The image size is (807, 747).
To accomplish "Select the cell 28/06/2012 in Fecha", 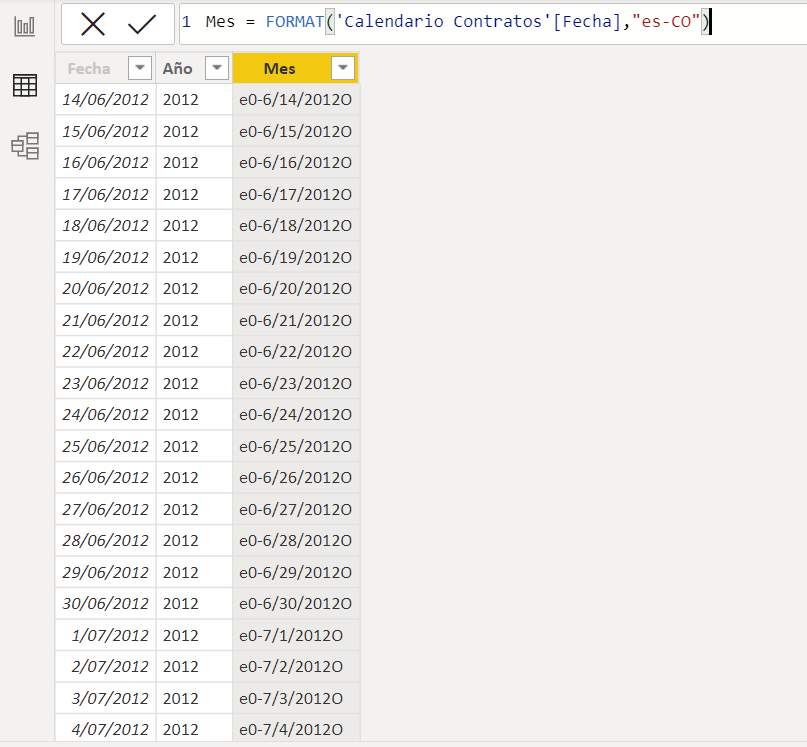I will pyautogui.click(x=105, y=541).
